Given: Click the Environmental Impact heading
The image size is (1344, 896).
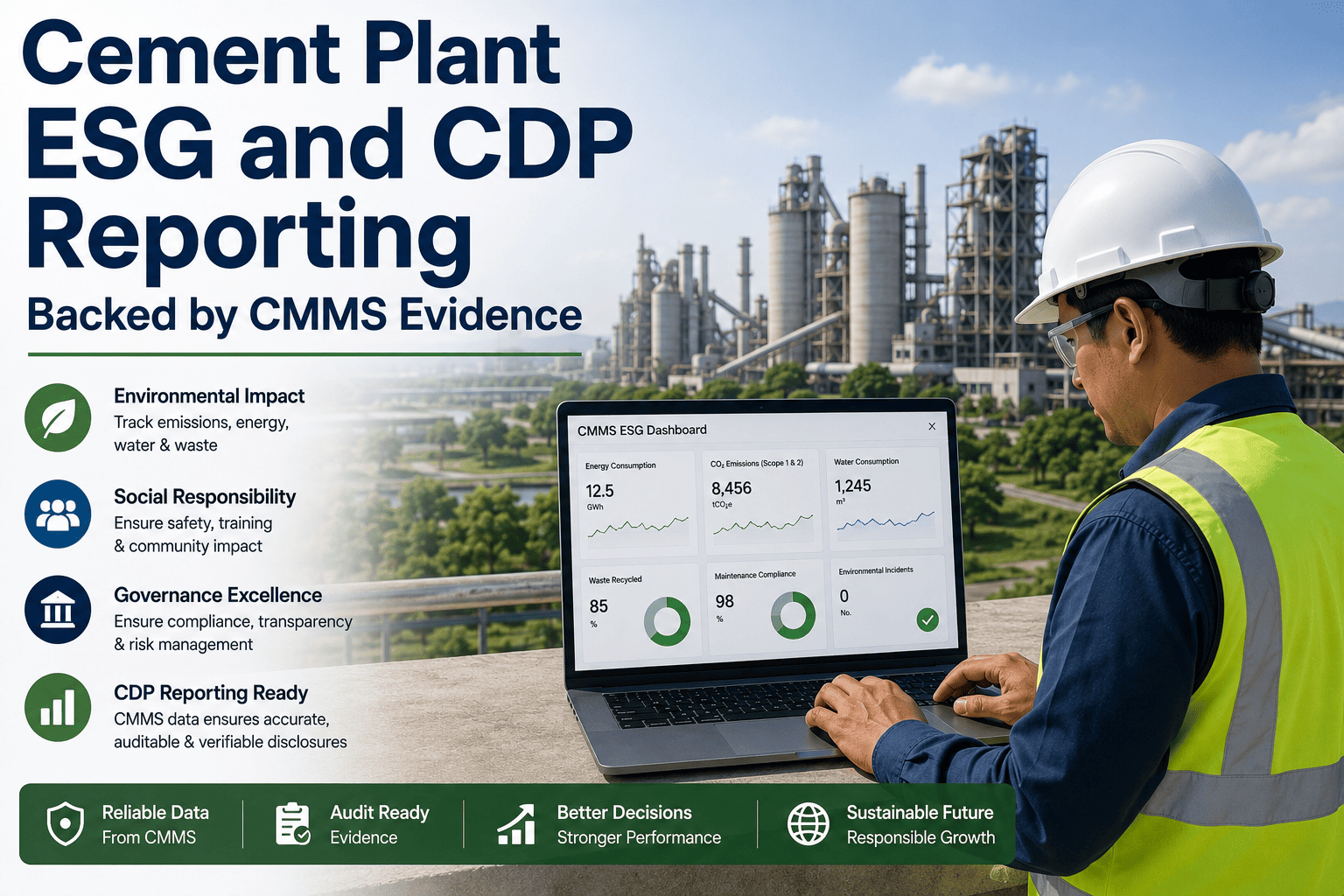Looking at the screenshot, I should pyautogui.click(x=209, y=396).
